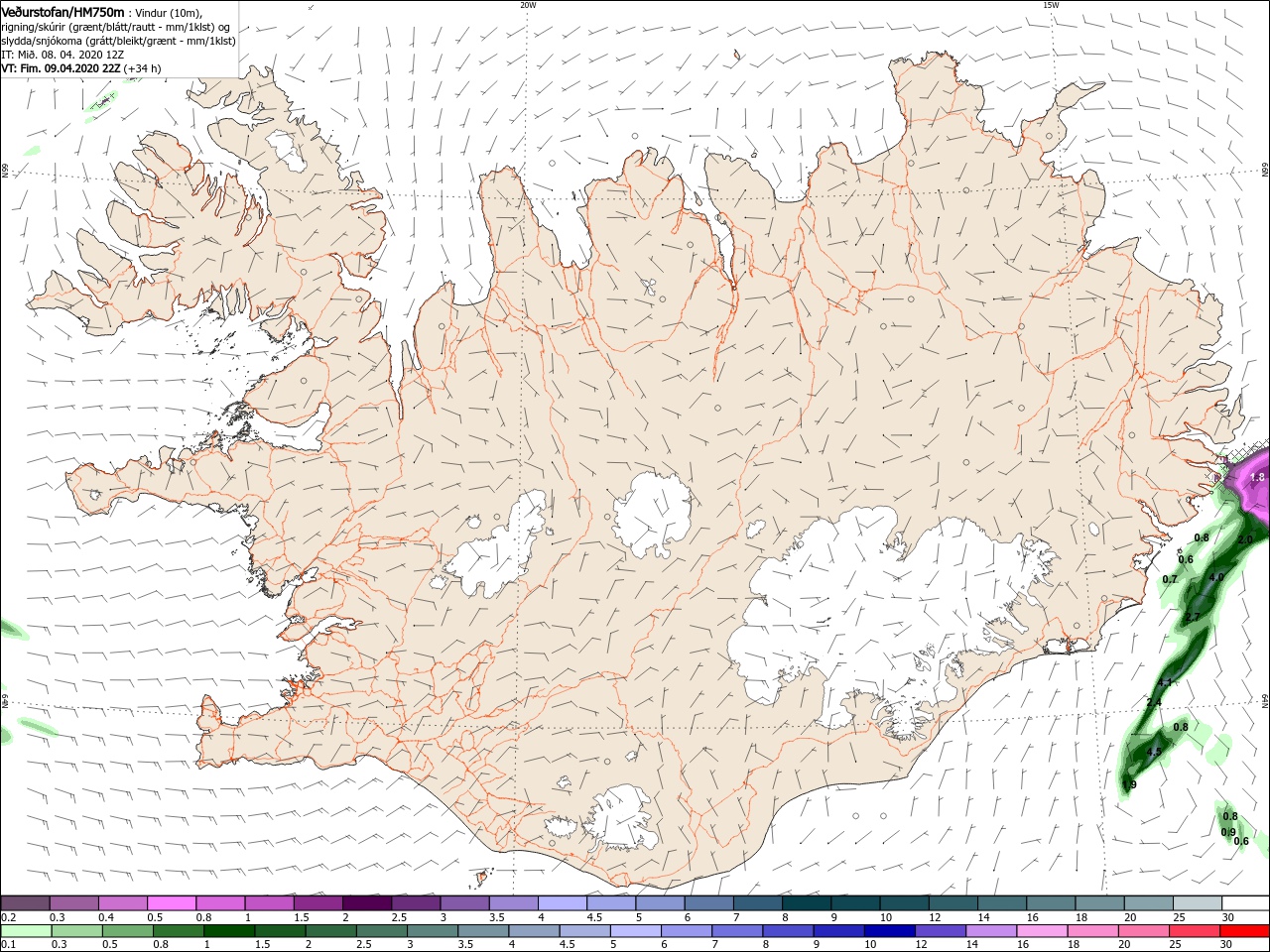
Task: Click the 1.8 value in the purple snow area
Action: pos(1257,478)
